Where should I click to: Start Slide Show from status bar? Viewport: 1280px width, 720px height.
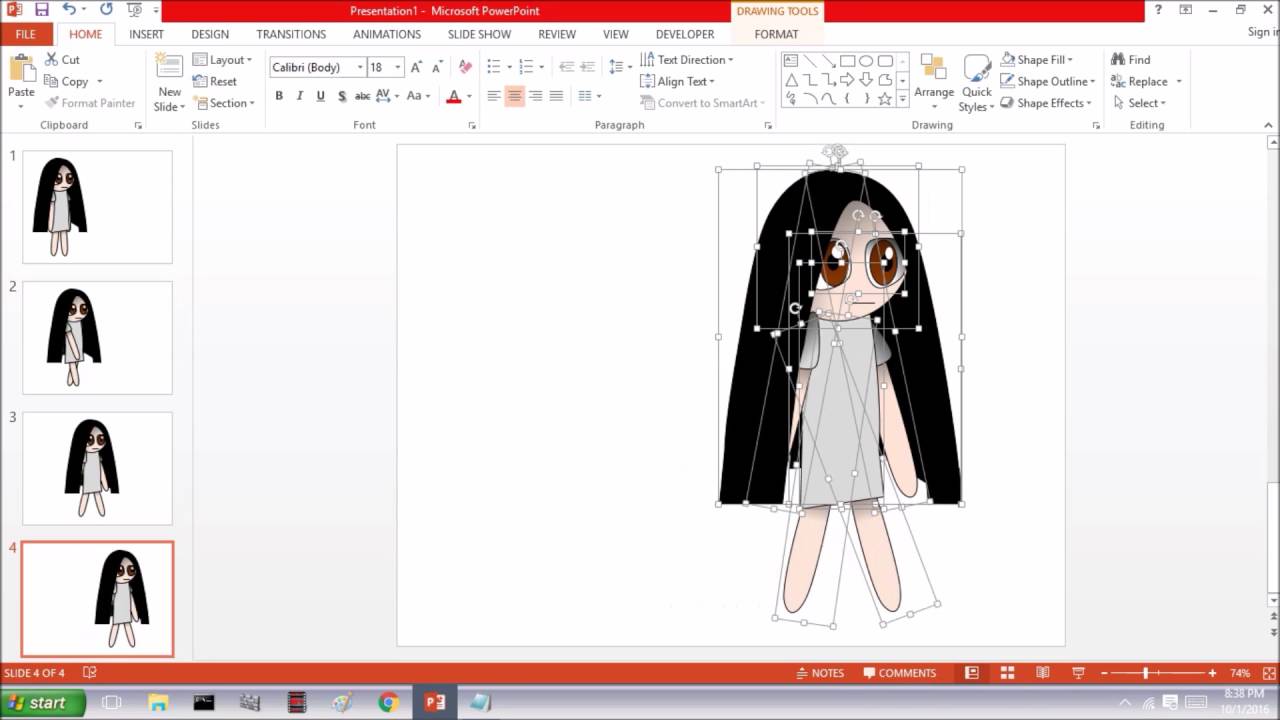click(x=1078, y=673)
